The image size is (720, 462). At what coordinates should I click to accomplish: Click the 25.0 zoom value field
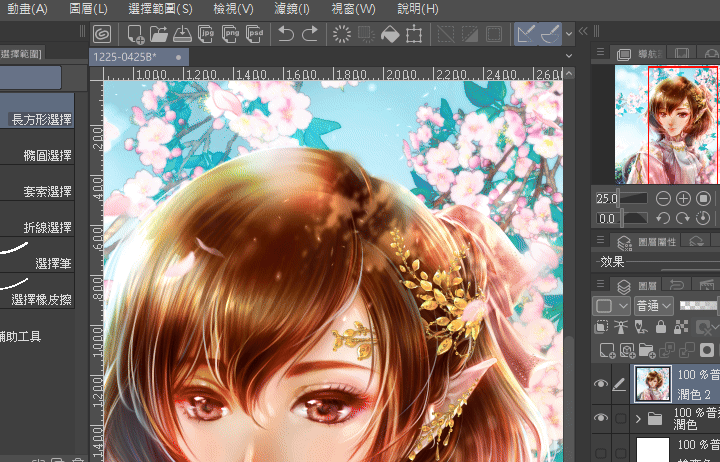(607, 198)
